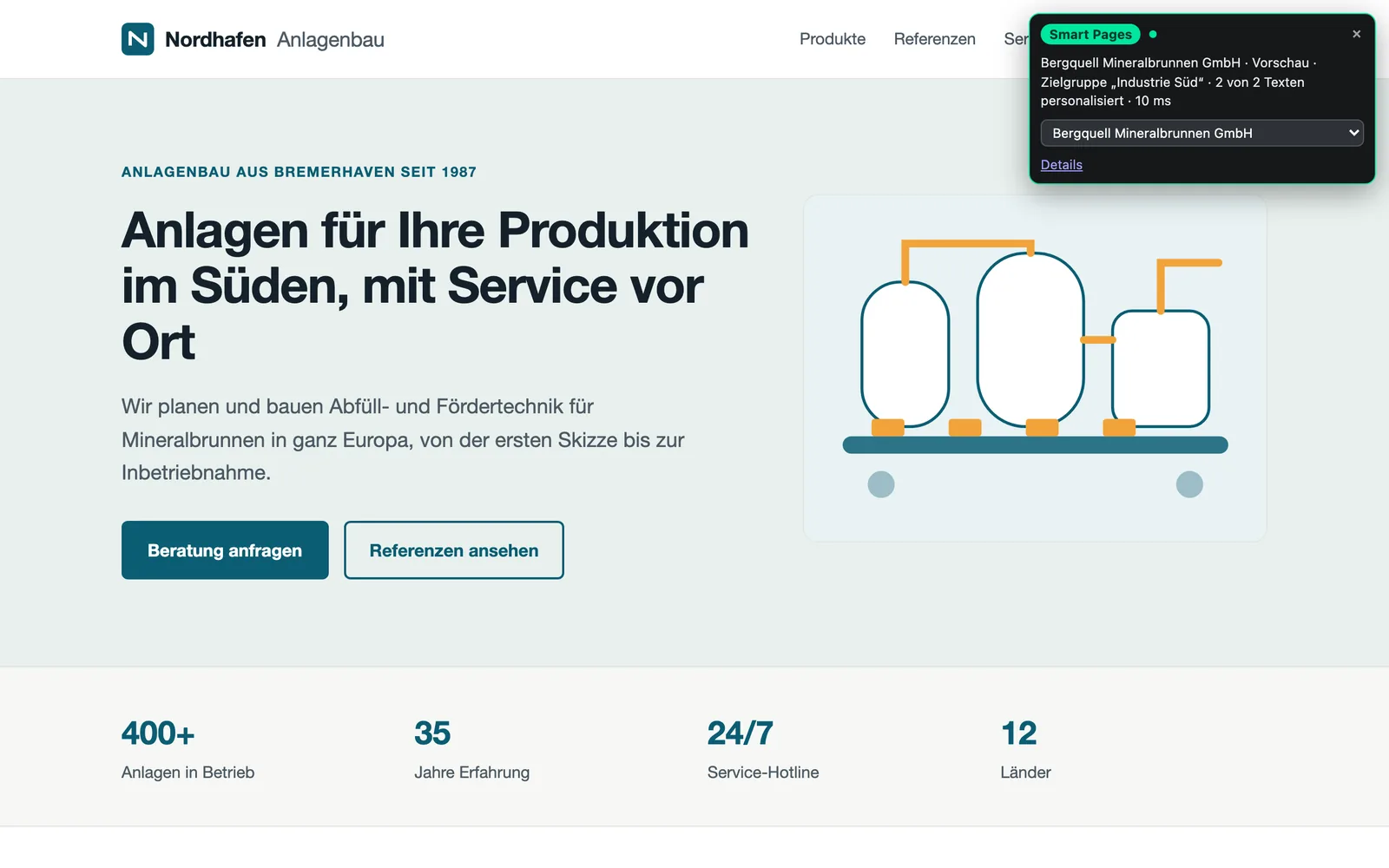1389x868 pixels.
Task: Click the headline Anlagen für Ihre Produktion
Action: (x=436, y=286)
